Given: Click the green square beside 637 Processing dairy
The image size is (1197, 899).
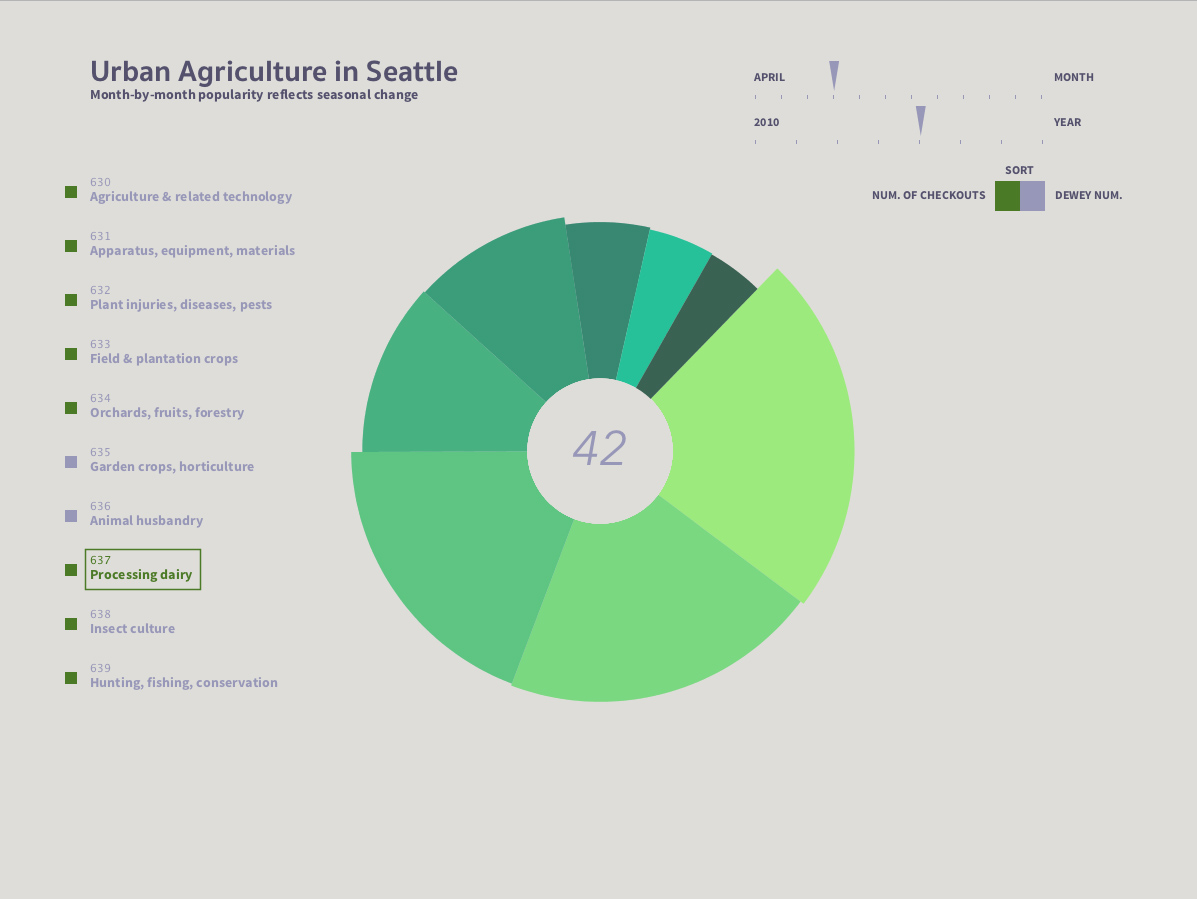Looking at the screenshot, I should coord(71,570).
